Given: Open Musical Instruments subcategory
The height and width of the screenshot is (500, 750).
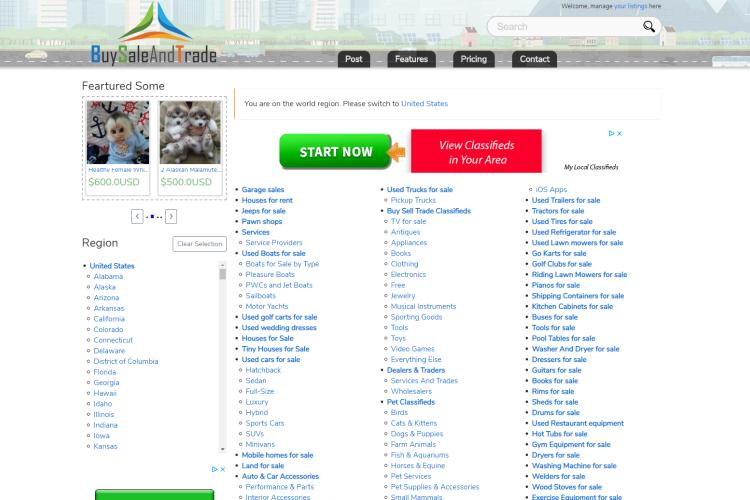Looking at the screenshot, I should (423, 307).
